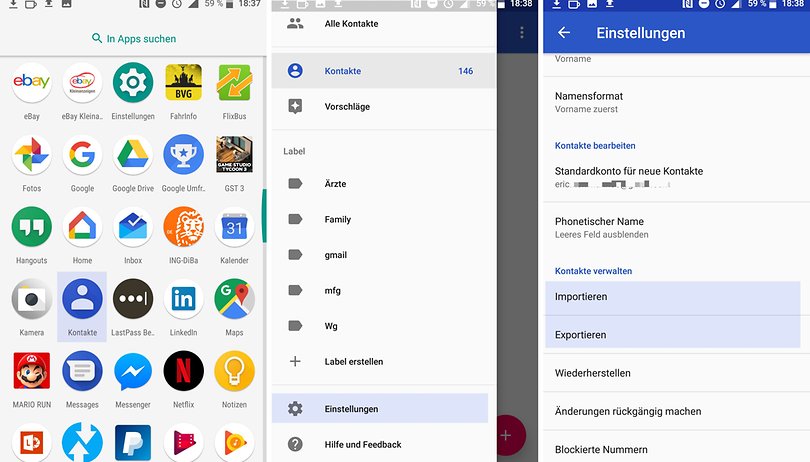Viewport: 810px width, 462px height.
Task: Open the Namensformat setting
Action: tap(676, 102)
